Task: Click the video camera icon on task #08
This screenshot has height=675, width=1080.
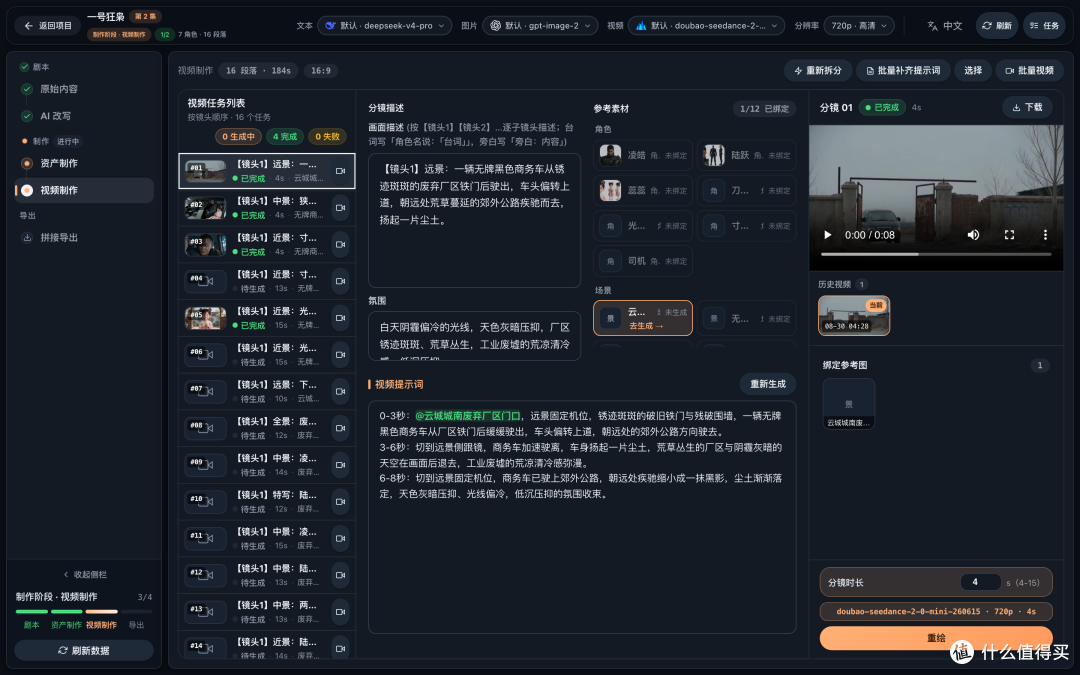Action: click(x=340, y=428)
